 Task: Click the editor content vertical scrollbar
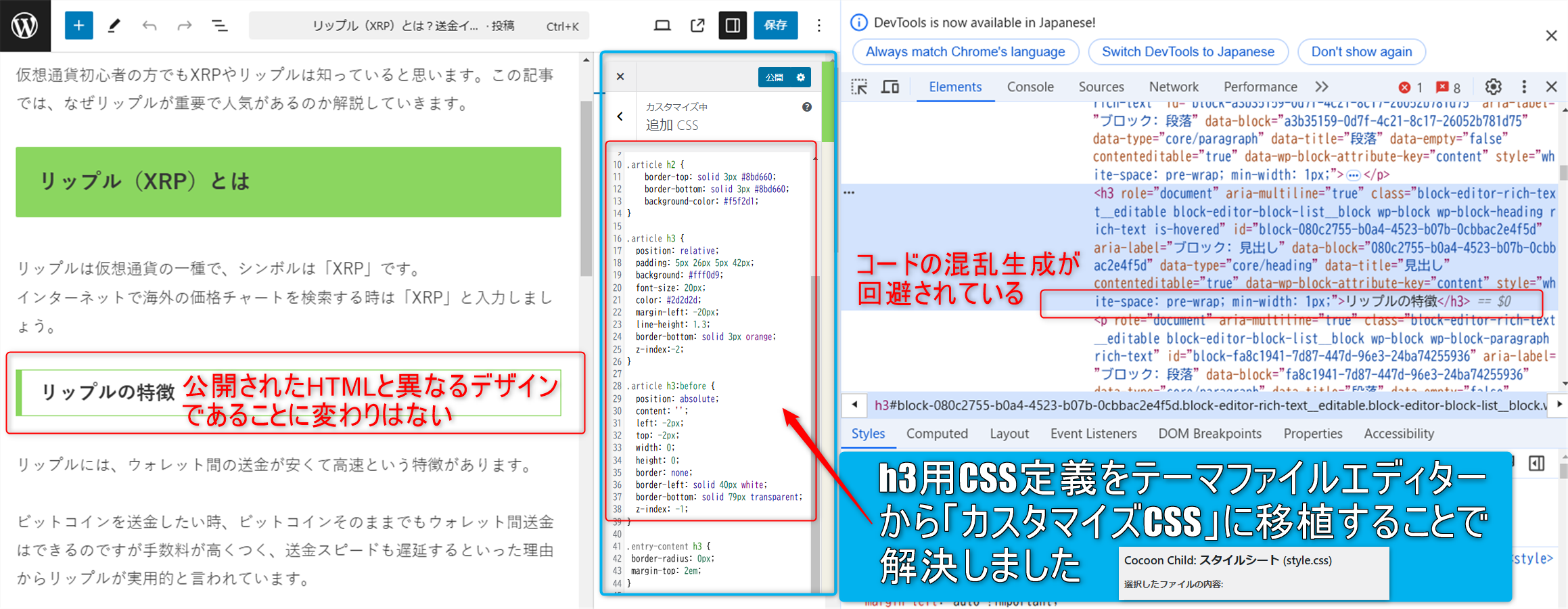pyautogui.click(x=586, y=189)
